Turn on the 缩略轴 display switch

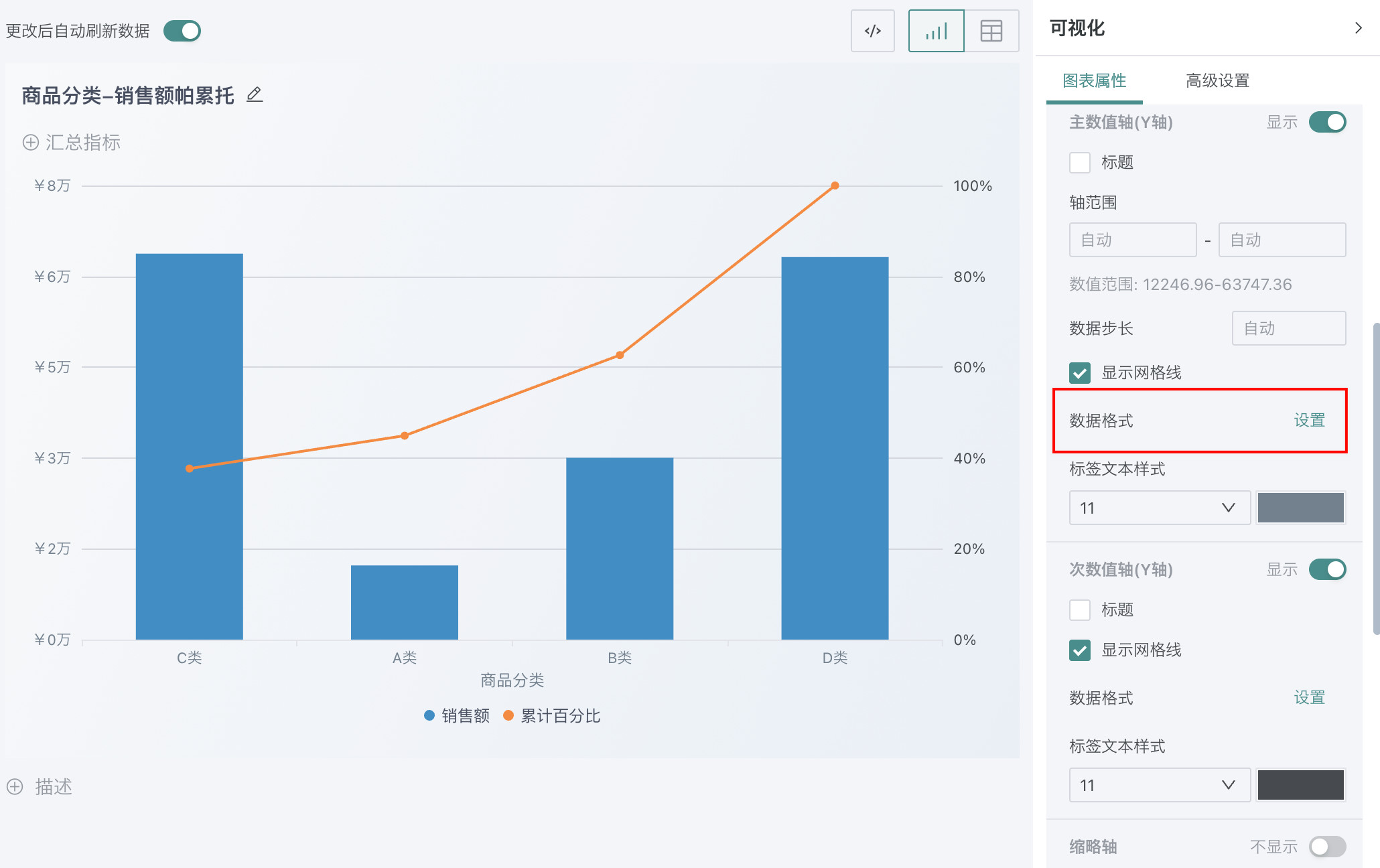[1327, 846]
